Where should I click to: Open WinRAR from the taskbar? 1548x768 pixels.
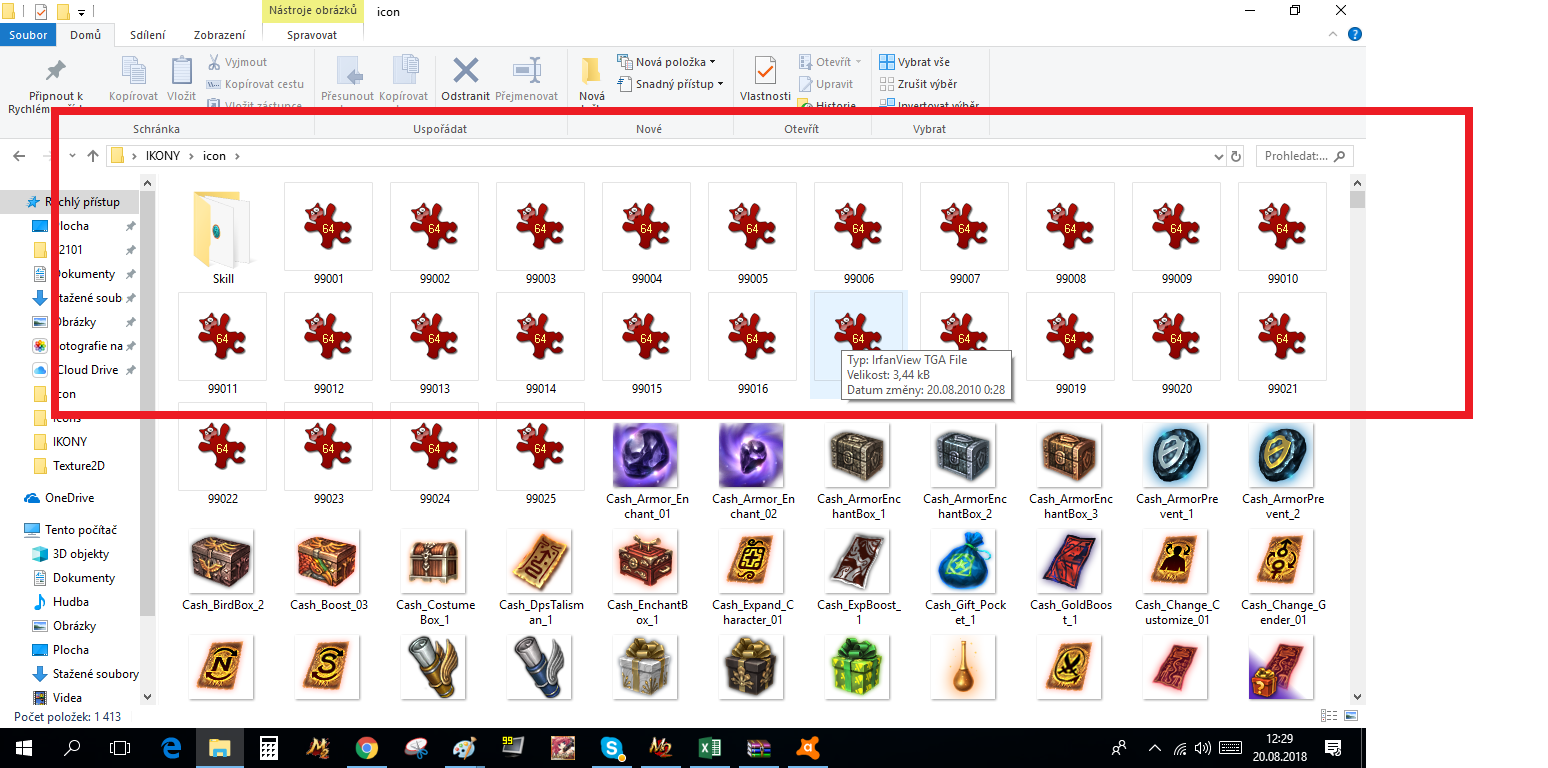pyautogui.click(x=758, y=748)
